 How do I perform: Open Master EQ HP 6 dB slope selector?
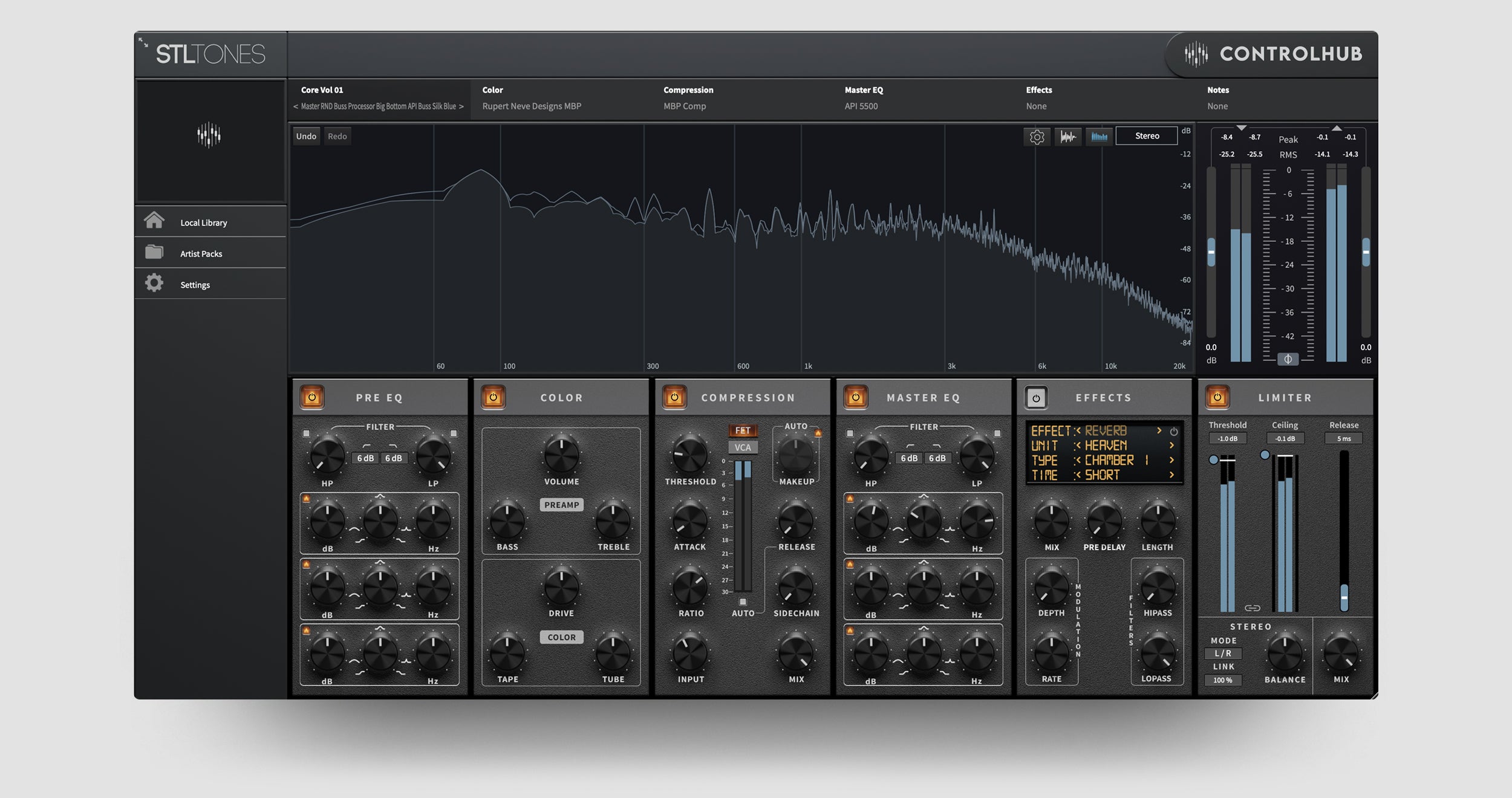click(909, 458)
